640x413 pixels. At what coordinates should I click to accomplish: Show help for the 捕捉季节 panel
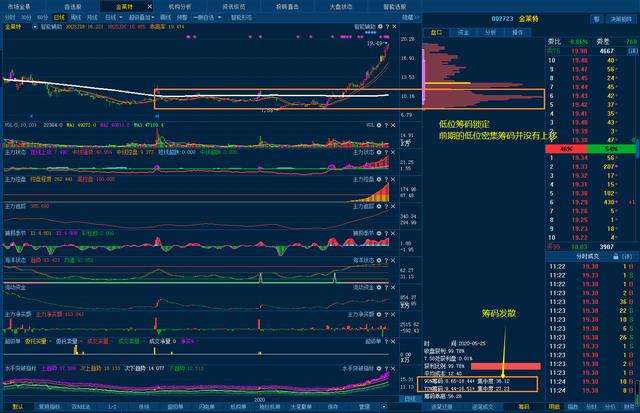click(386, 233)
